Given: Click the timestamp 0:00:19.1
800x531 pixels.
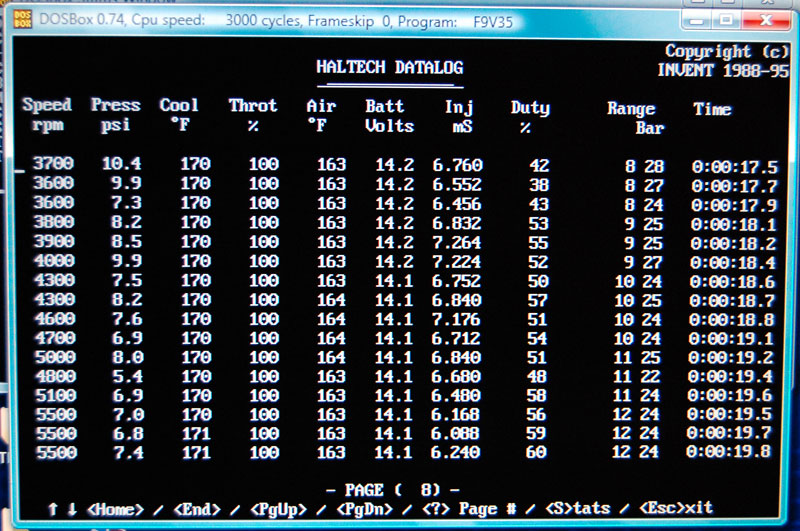Looking at the screenshot, I should point(731,338).
